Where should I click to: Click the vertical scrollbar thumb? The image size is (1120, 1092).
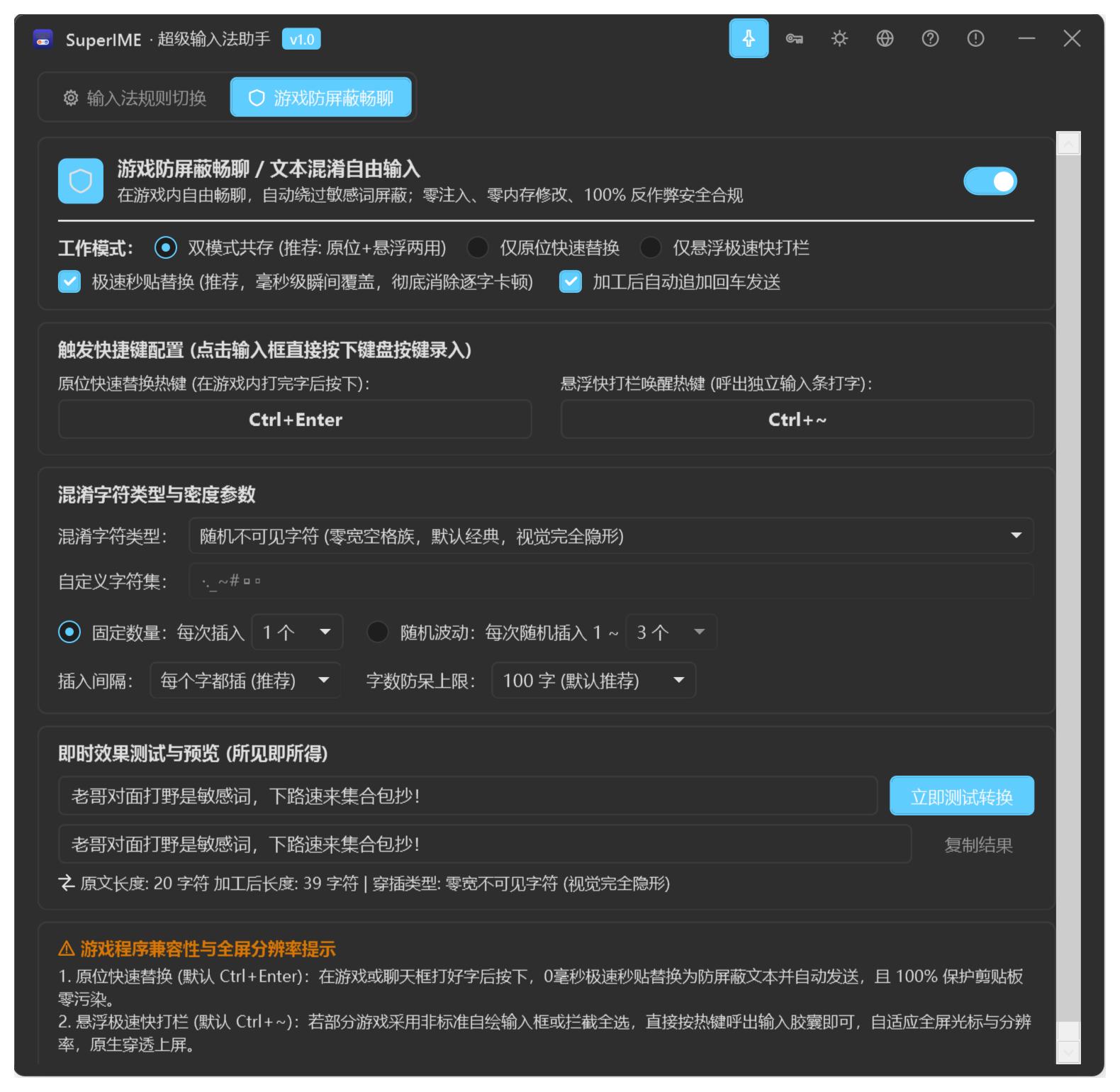1068,588
